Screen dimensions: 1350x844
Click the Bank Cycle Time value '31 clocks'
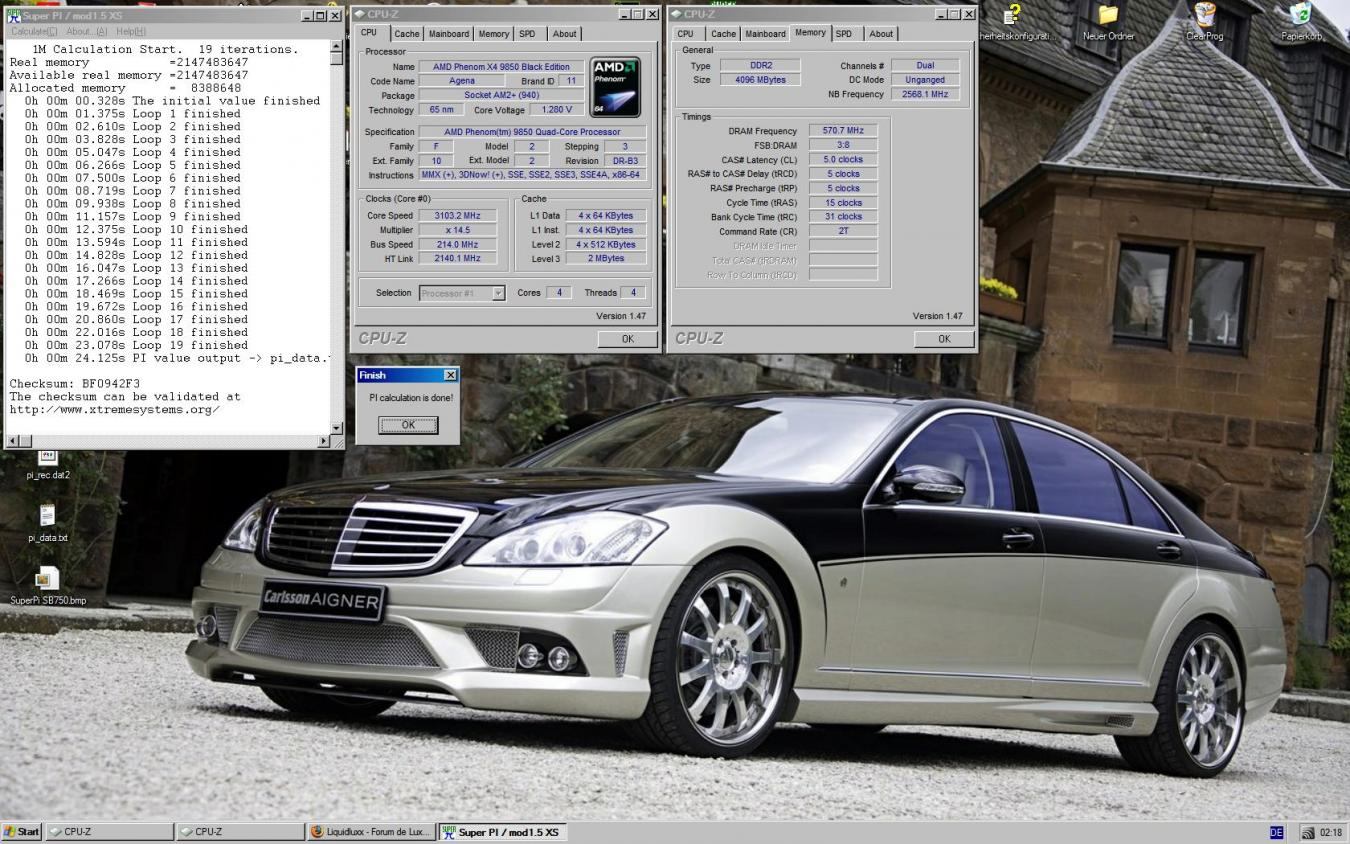(x=843, y=216)
